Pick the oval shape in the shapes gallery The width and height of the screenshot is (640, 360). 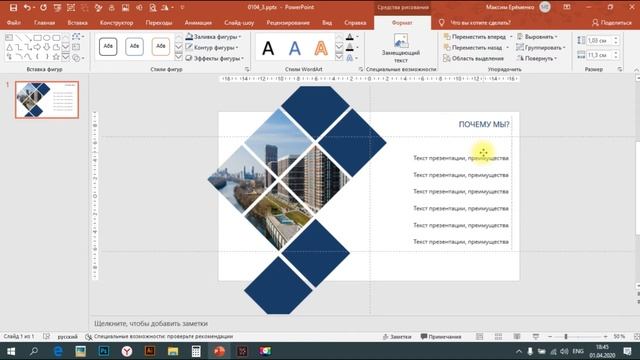(x=47, y=38)
